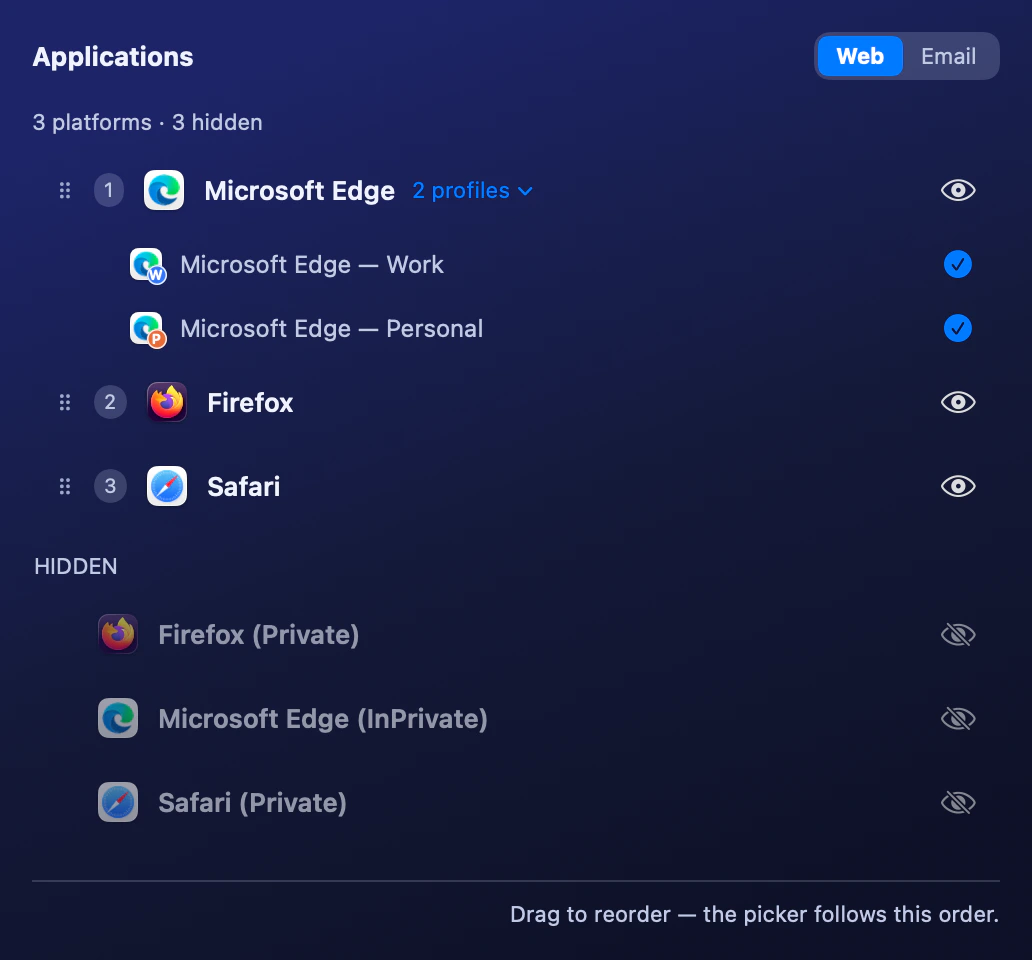
Task: Click the number 1 order badge
Action: click(x=109, y=191)
